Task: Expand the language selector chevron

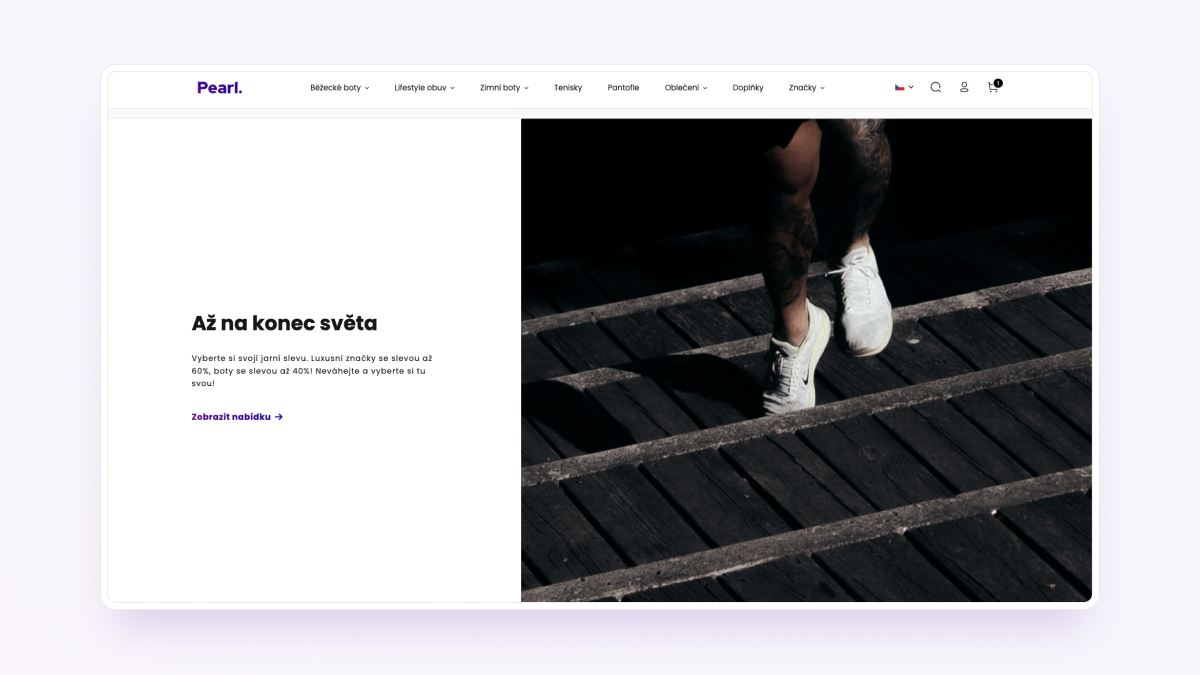Action: click(x=911, y=88)
